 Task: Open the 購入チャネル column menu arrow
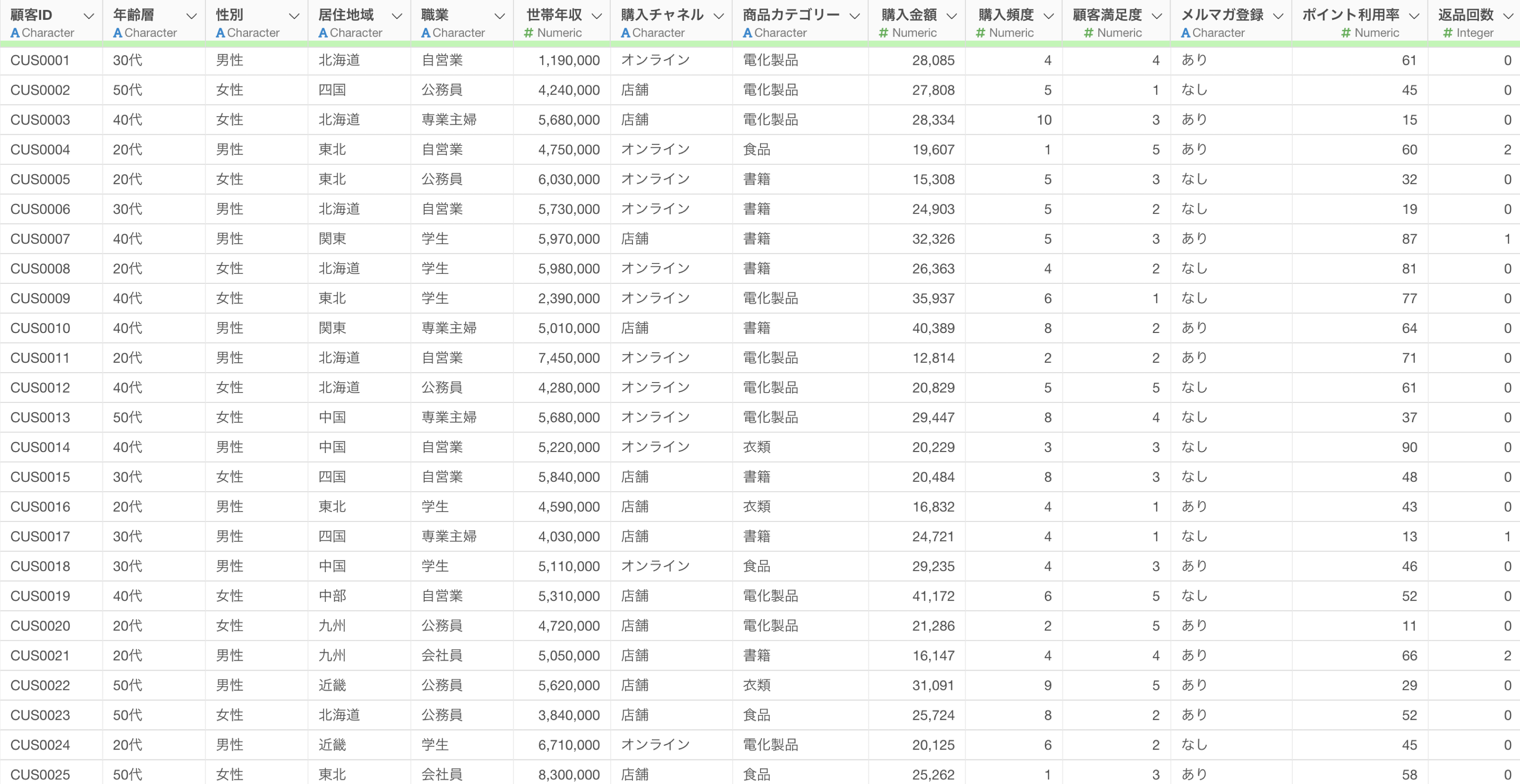coord(719,16)
